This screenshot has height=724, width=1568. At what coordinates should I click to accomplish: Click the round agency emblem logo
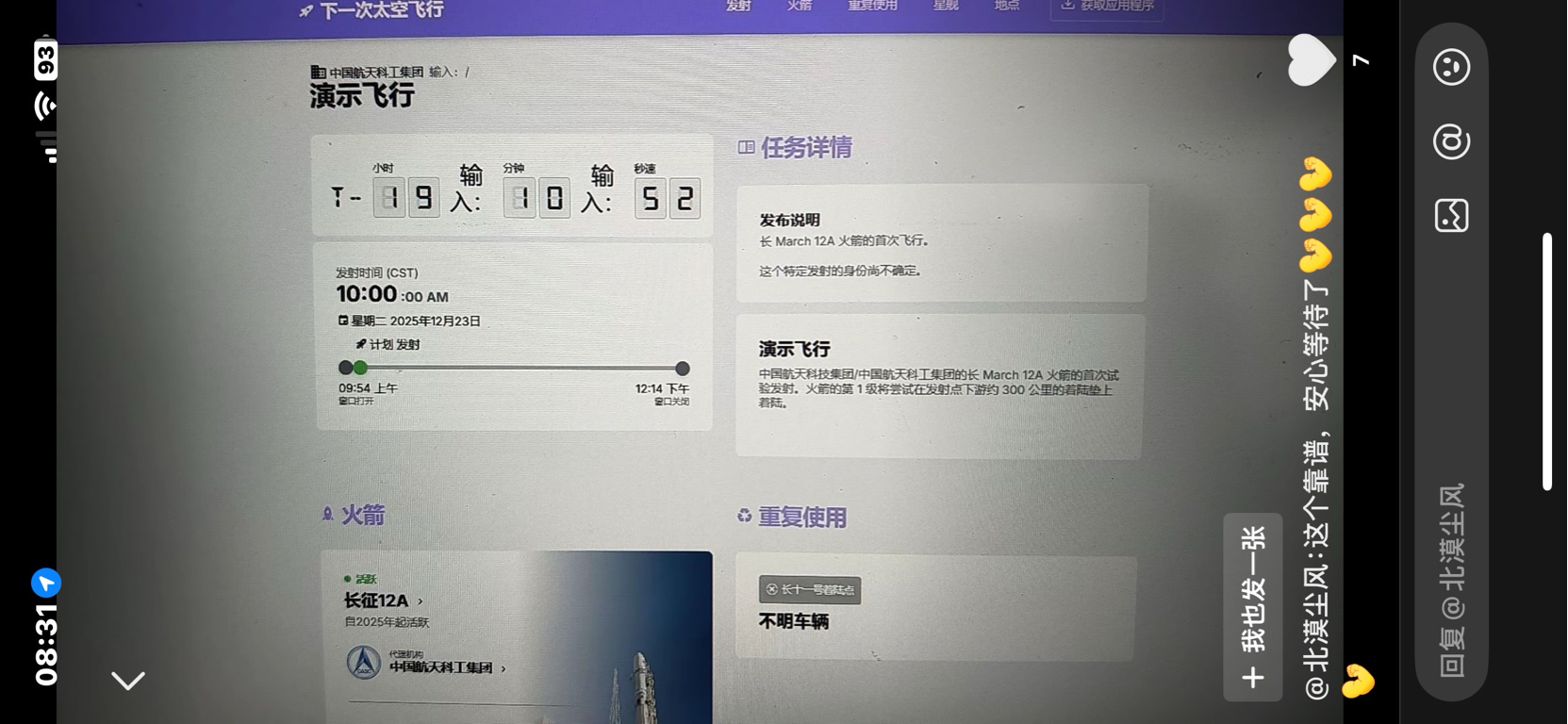364,663
